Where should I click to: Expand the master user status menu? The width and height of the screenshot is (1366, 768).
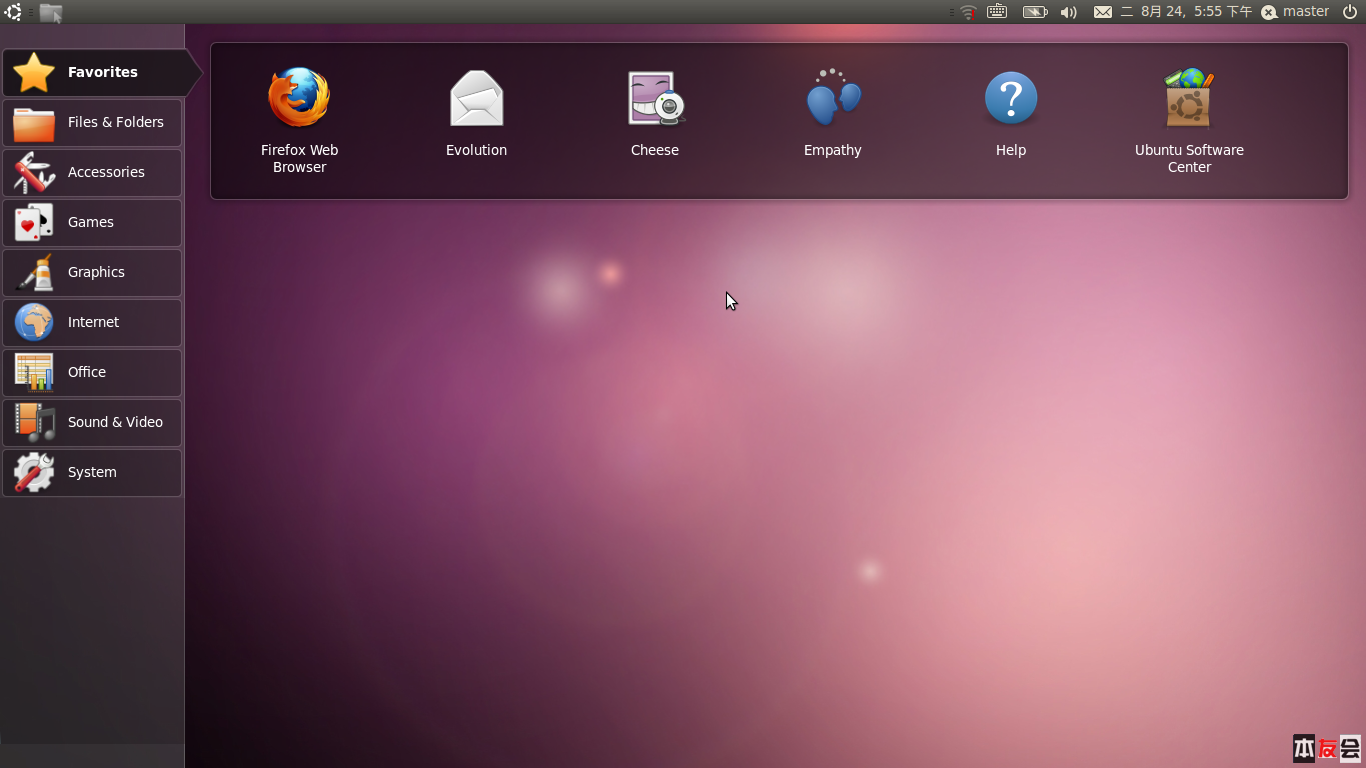click(x=1295, y=12)
